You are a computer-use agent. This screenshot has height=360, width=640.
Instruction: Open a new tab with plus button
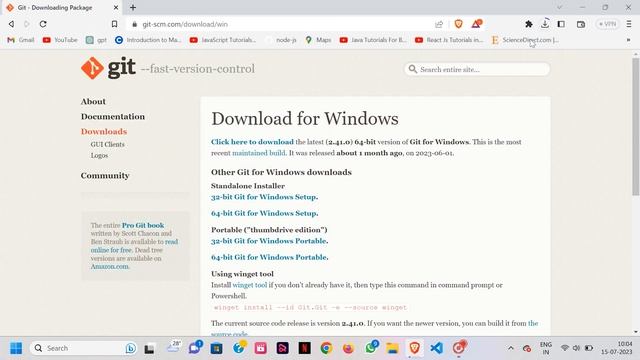pos(133,7)
